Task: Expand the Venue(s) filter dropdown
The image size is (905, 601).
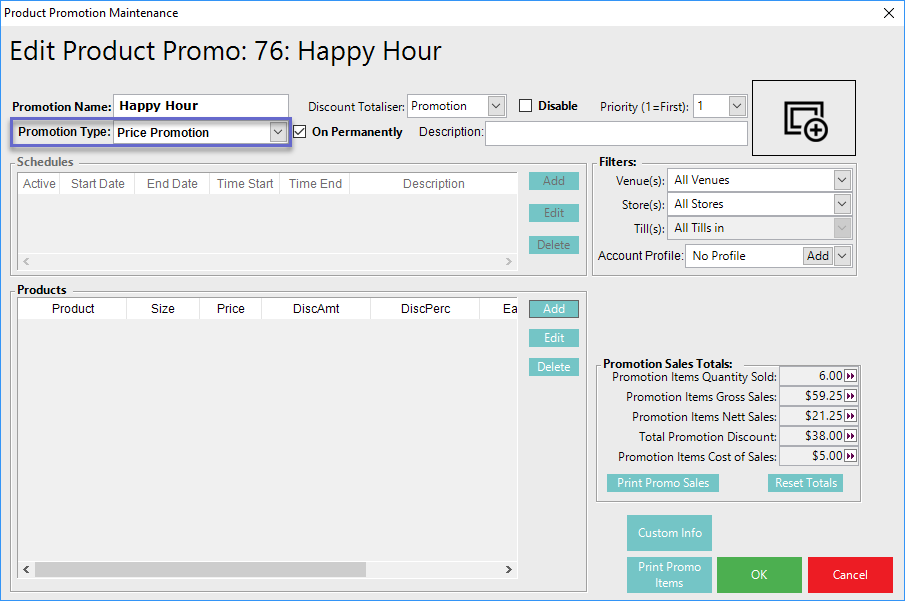Action: point(842,180)
